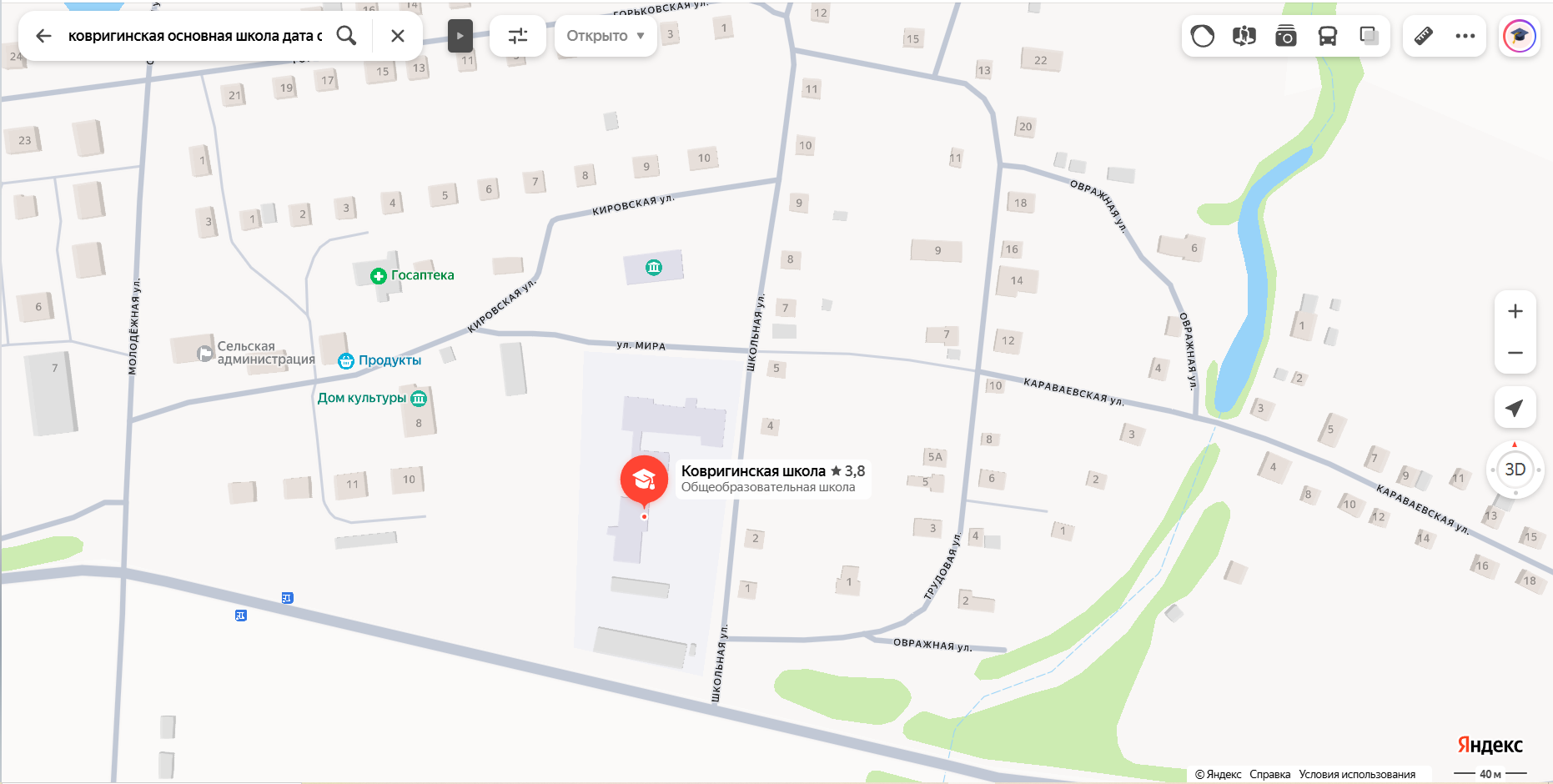
Task: Click the red Ковригинская школа map pin
Action: tap(644, 480)
